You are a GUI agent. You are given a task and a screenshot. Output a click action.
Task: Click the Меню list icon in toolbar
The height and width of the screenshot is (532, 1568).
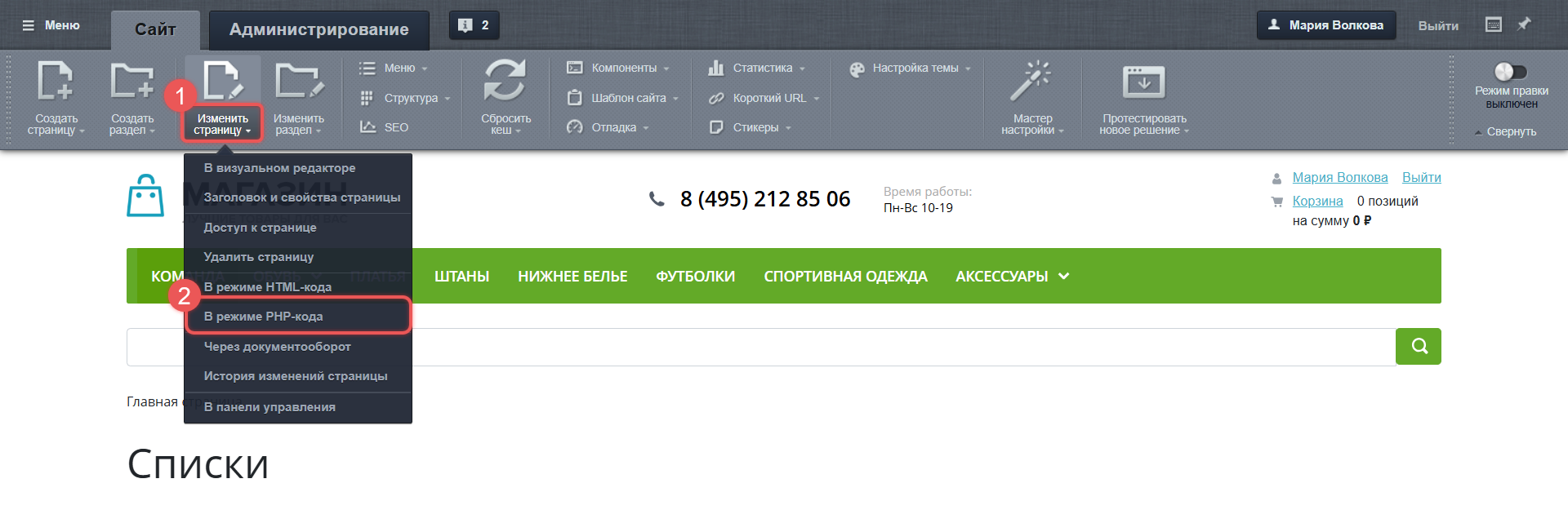(367, 69)
